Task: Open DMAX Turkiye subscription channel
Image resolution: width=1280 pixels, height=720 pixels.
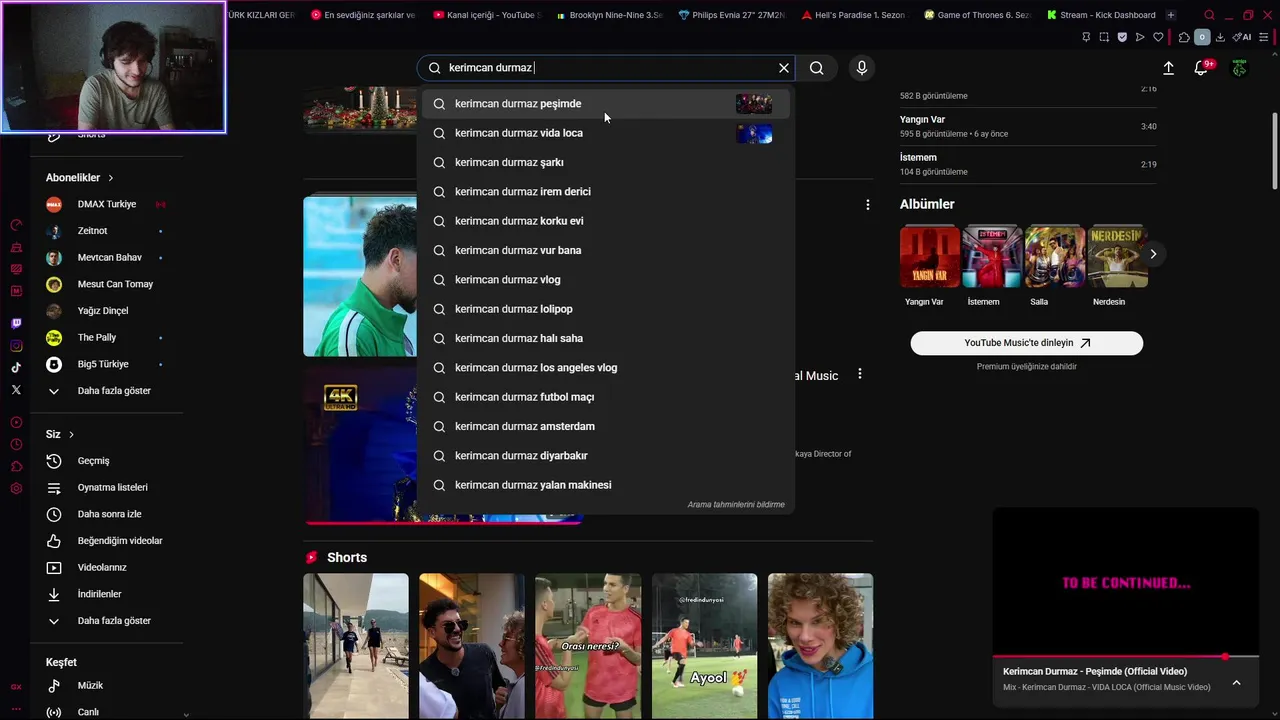Action: point(106,204)
